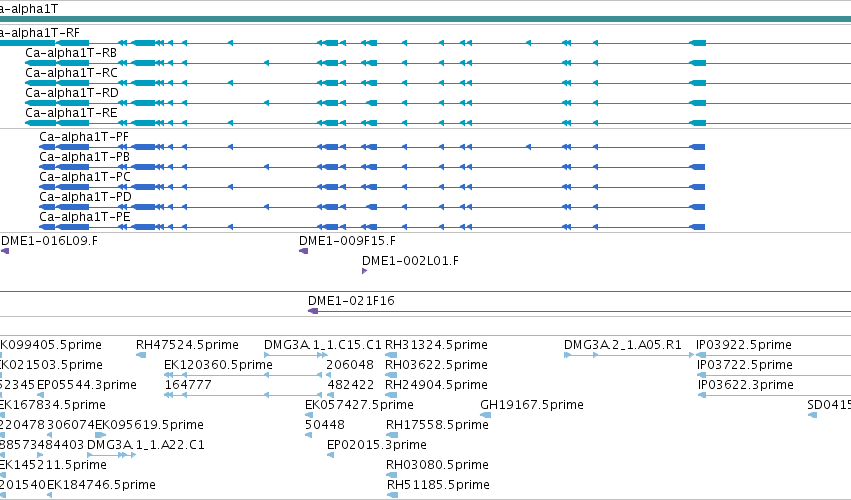Click the DME1-009F15.F feature label
Image resolution: width=851 pixels, height=500 pixels.
click(347, 240)
